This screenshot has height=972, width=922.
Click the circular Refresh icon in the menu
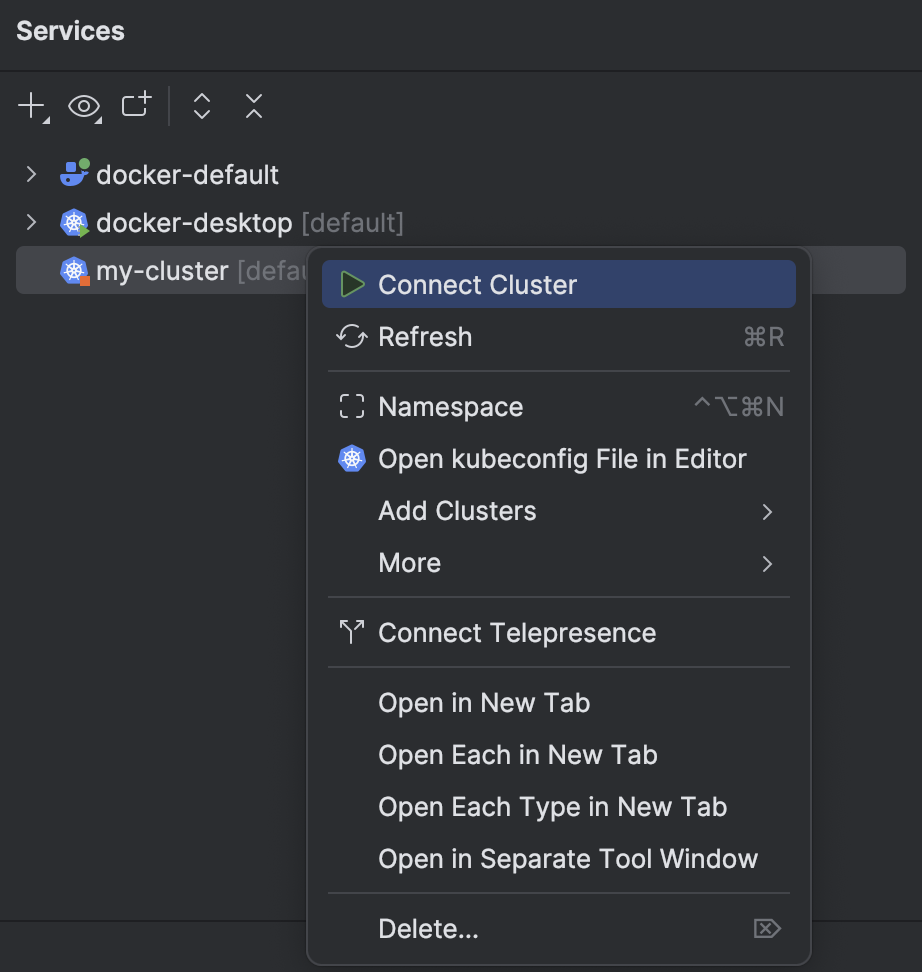[351, 337]
